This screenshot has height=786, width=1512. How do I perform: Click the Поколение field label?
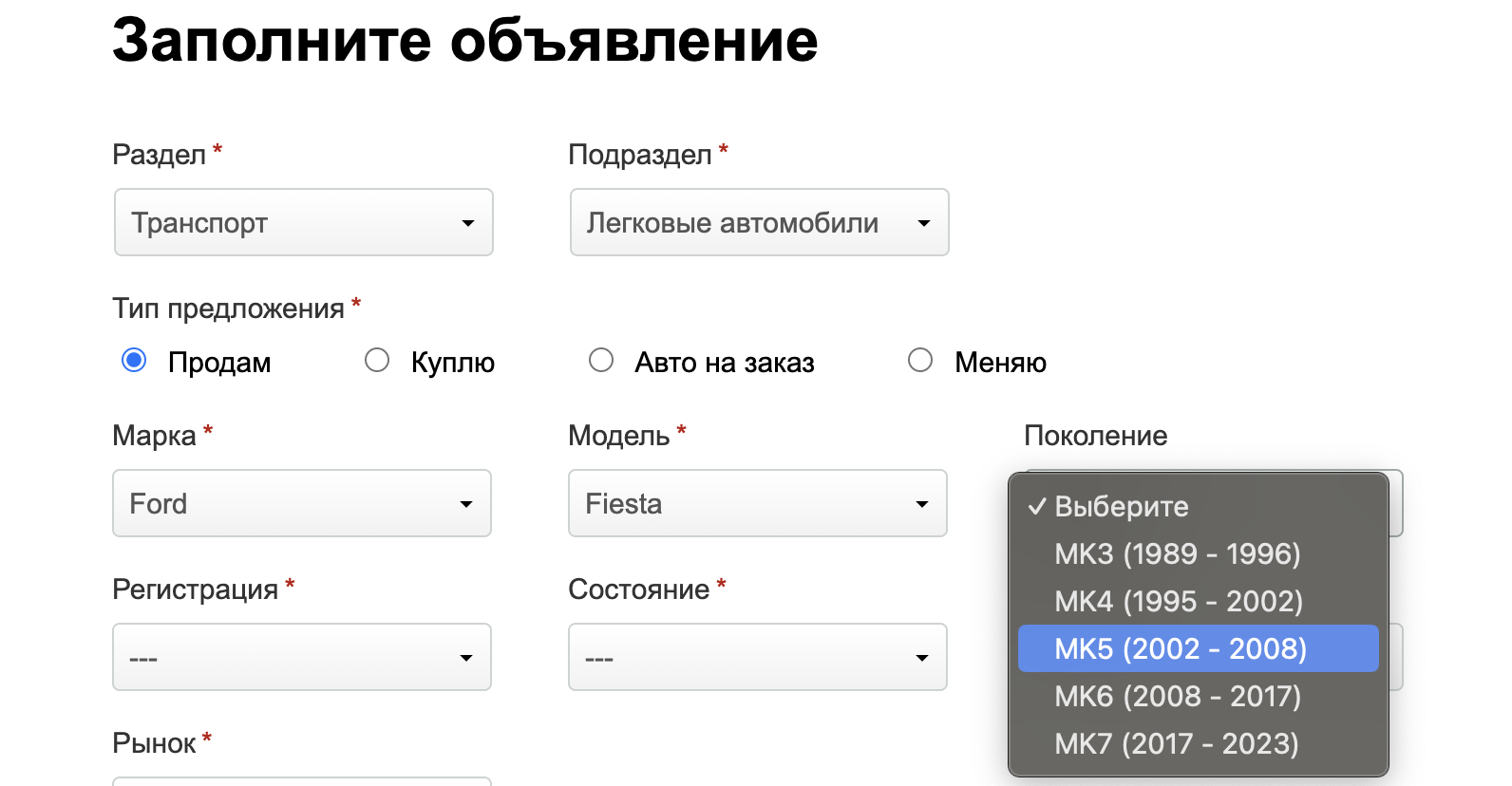[x=1096, y=436]
